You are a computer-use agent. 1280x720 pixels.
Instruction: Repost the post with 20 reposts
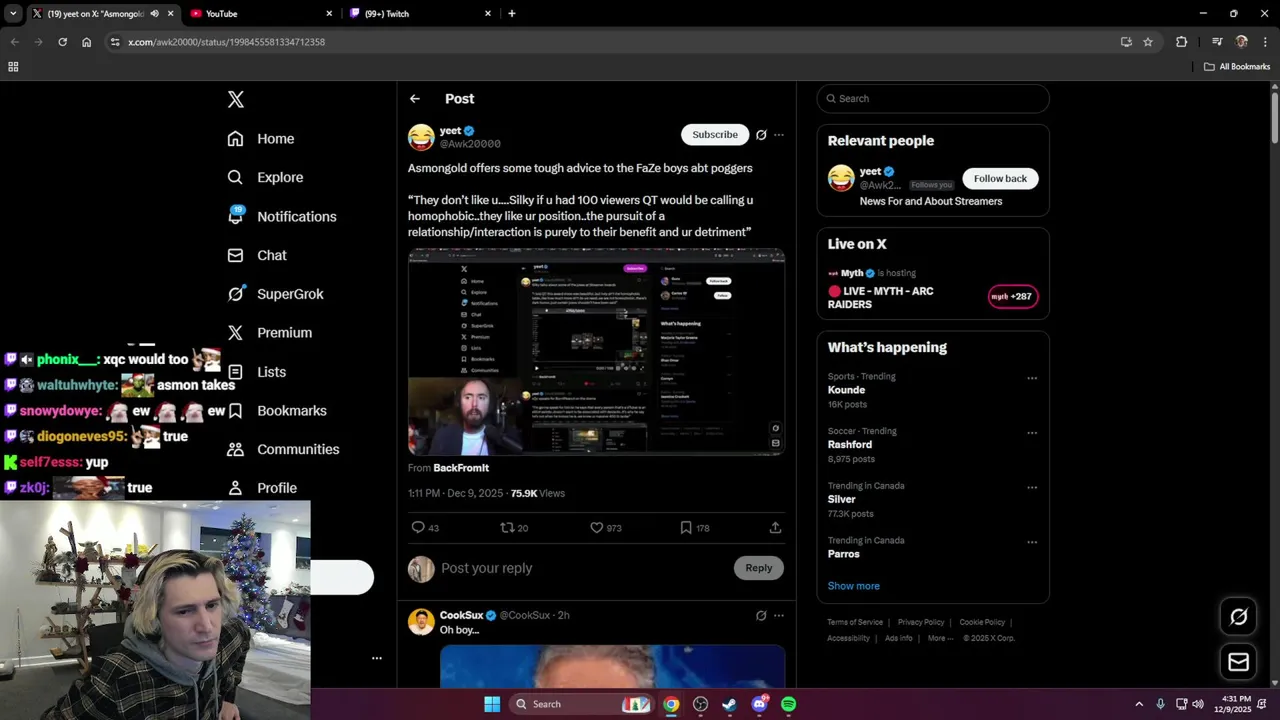pyautogui.click(x=514, y=527)
